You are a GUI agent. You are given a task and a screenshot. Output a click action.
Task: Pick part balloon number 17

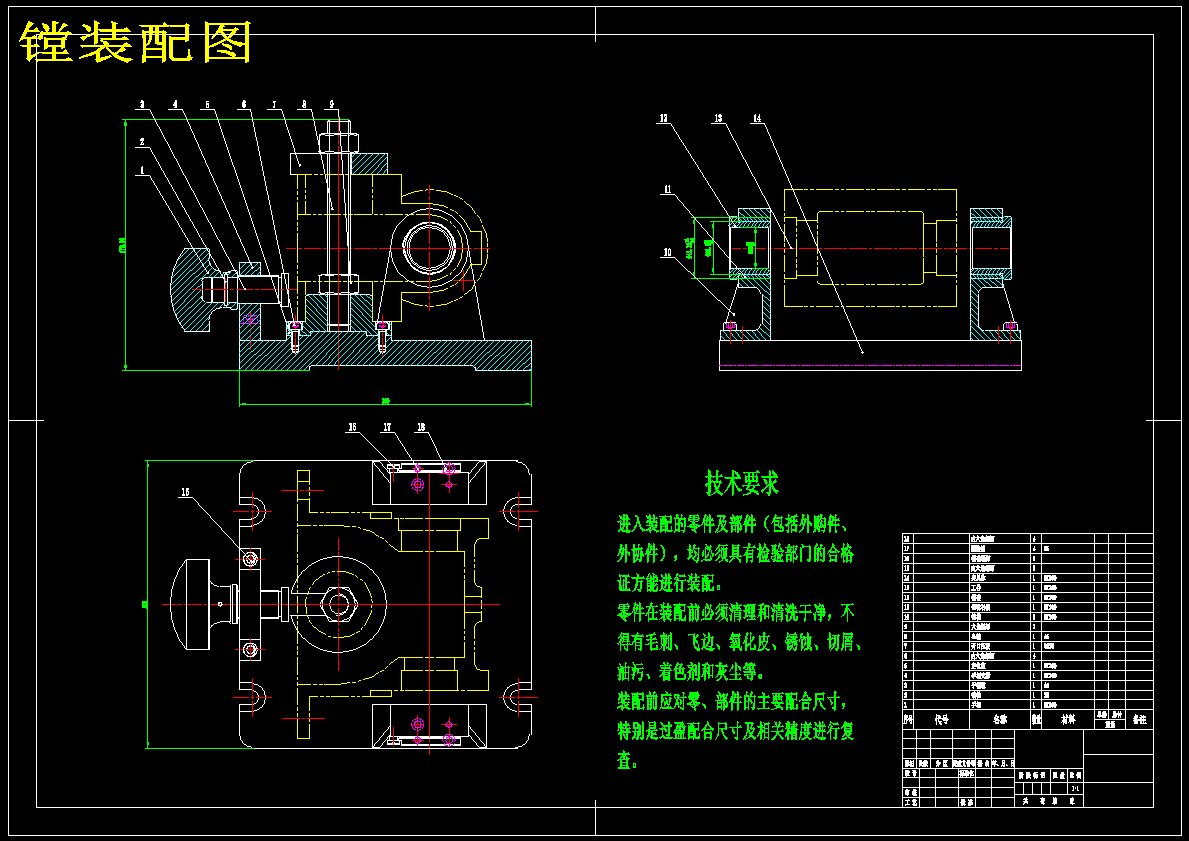(x=386, y=427)
